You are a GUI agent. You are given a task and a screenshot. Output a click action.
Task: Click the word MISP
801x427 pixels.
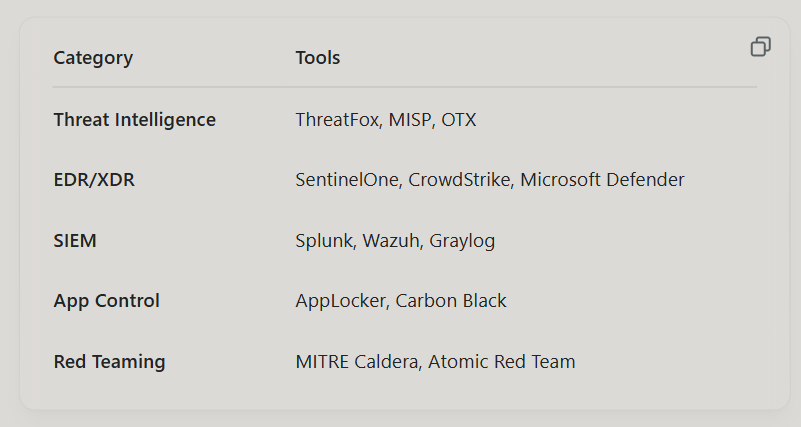pos(410,120)
